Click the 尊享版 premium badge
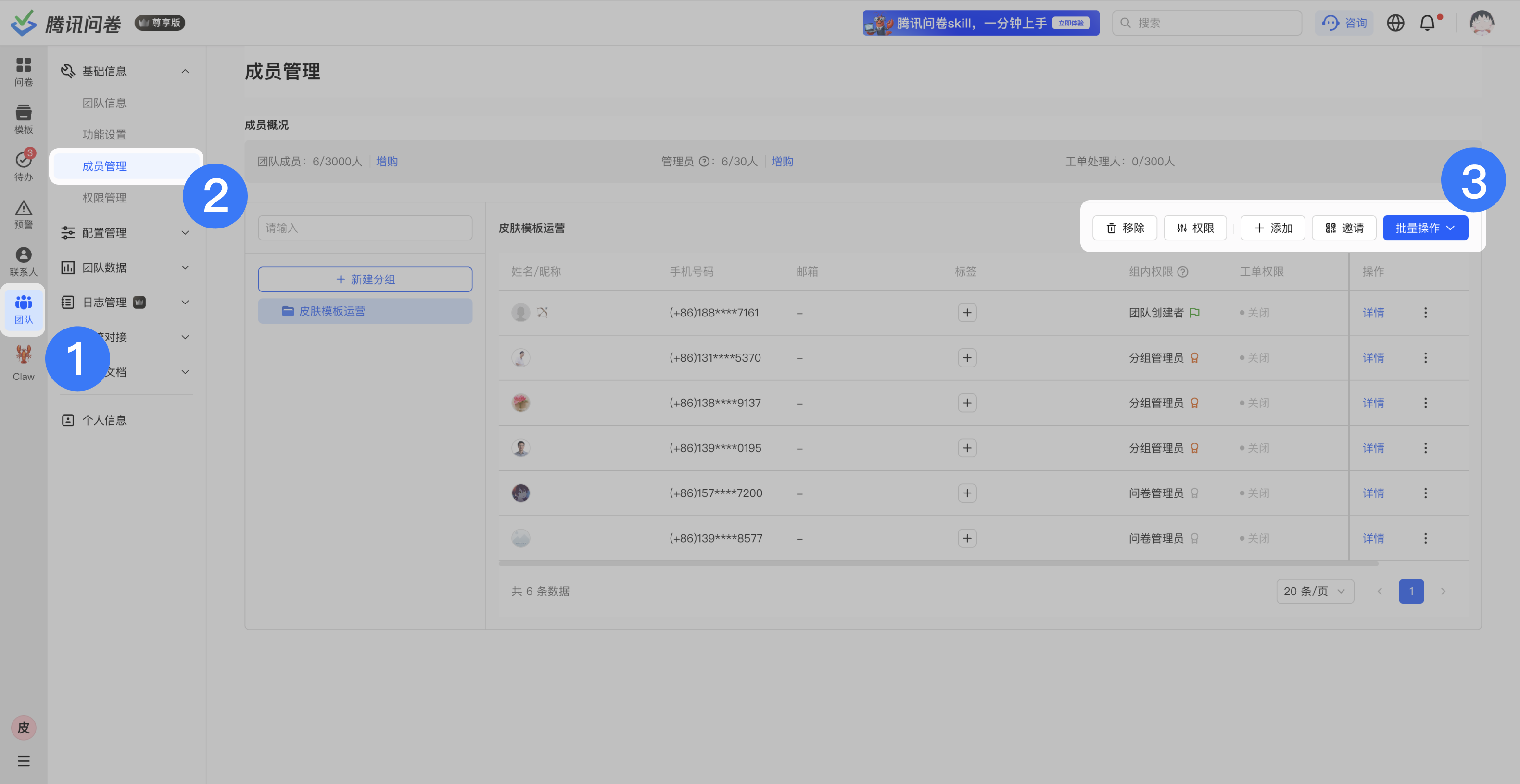The width and height of the screenshot is (1520, 784). click(x=160, y=23)
